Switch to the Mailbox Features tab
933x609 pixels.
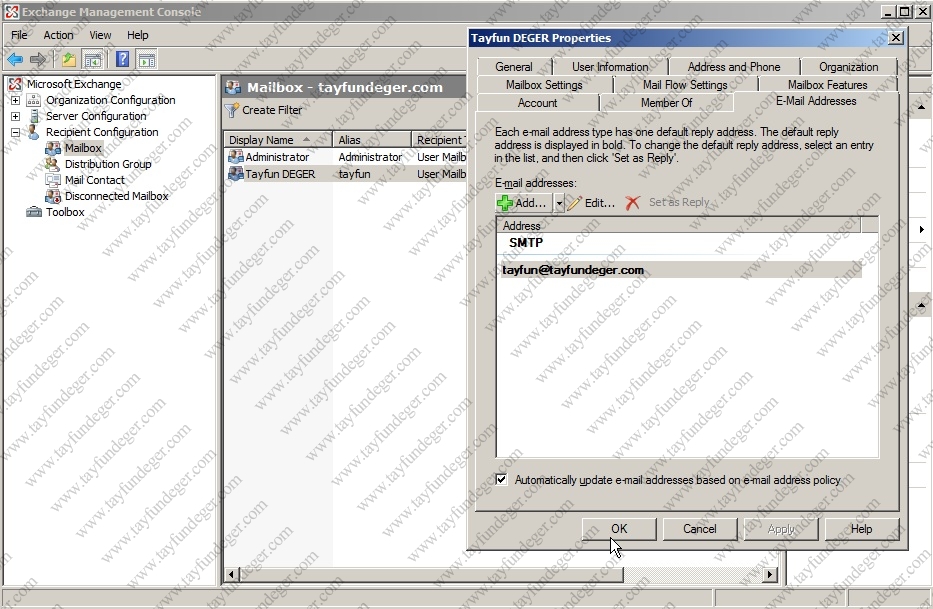pyautogui.click(x=827, y=85)
